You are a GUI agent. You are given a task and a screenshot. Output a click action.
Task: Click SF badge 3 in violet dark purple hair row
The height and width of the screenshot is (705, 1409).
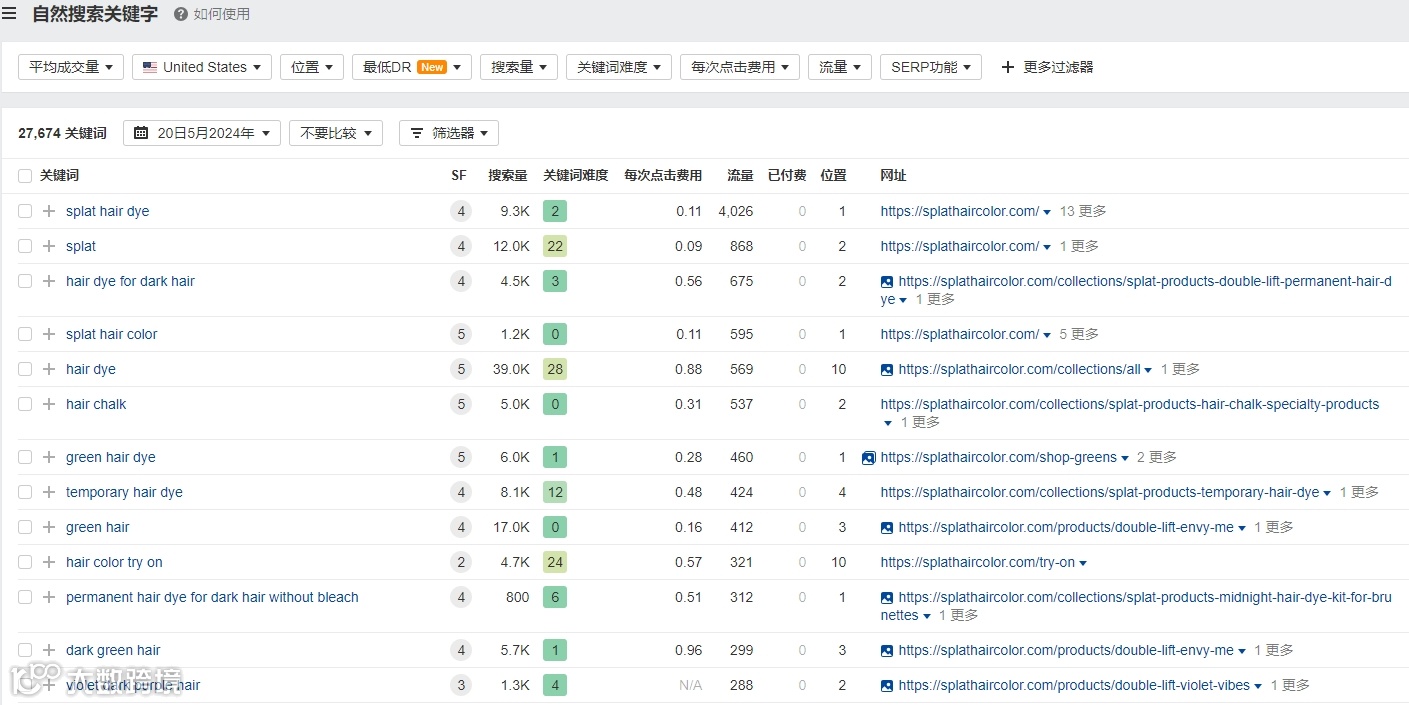461,685
